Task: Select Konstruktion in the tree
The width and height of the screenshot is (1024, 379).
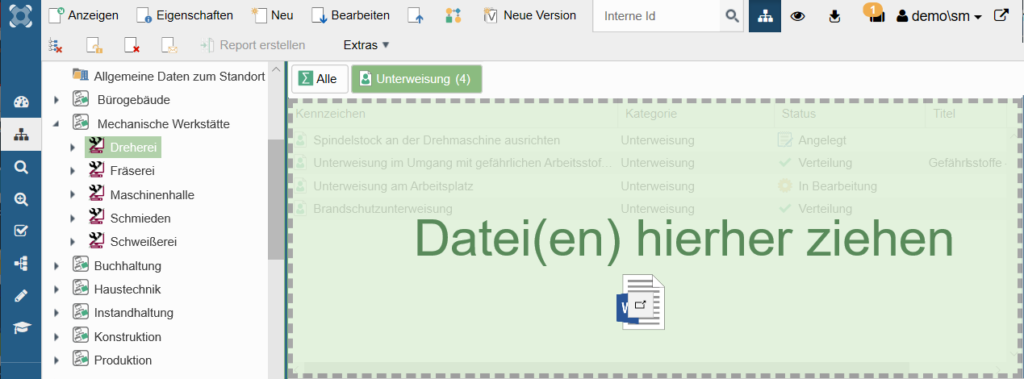Action: (x=127, y=337)
